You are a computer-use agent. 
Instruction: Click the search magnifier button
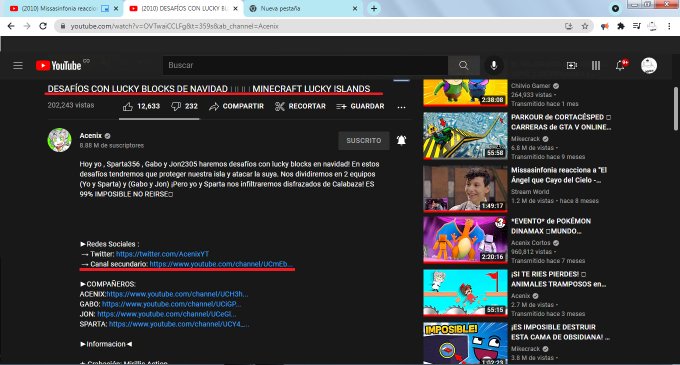[x=464, y=65]
